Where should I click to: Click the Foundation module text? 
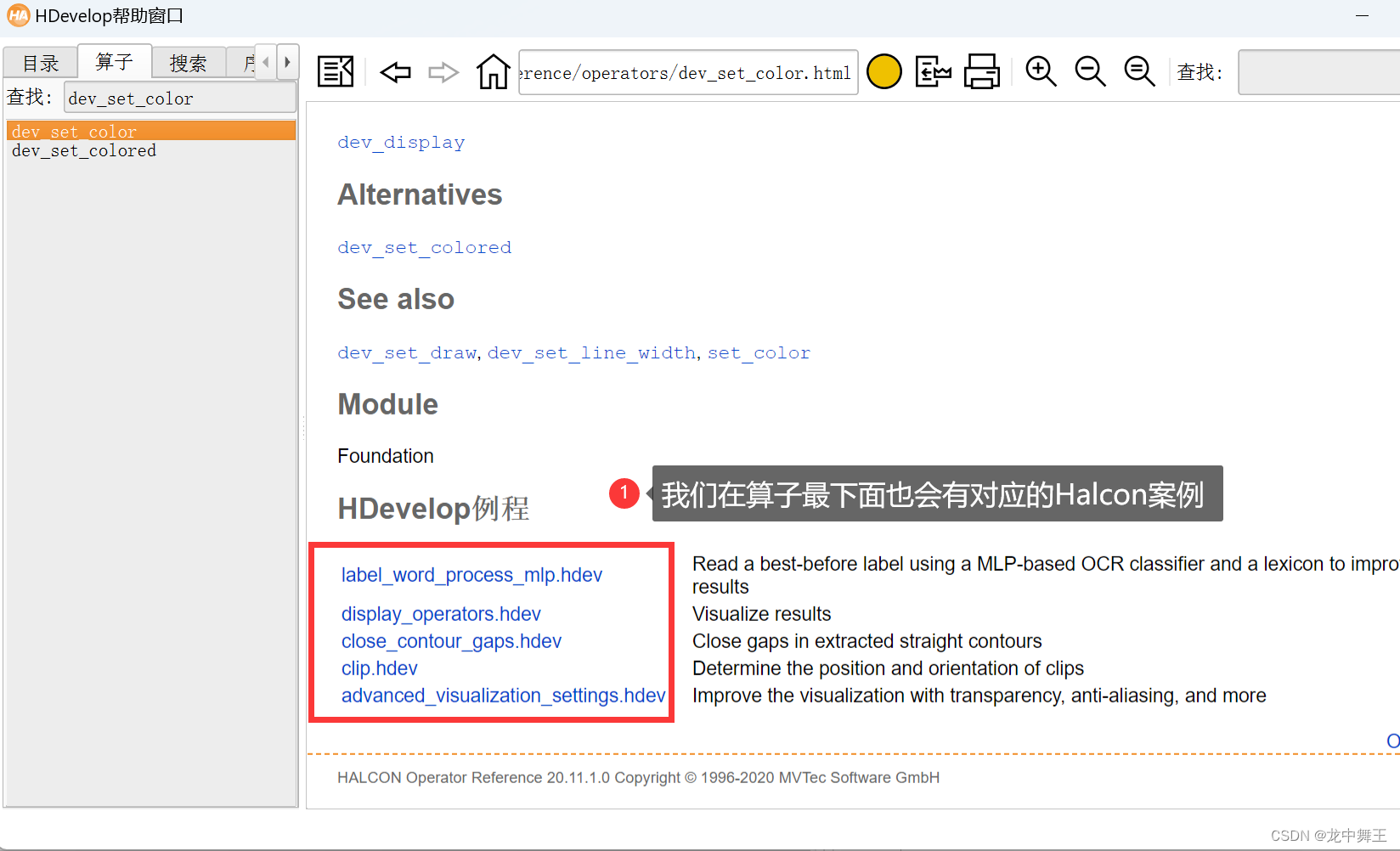[x=386, y=456]
